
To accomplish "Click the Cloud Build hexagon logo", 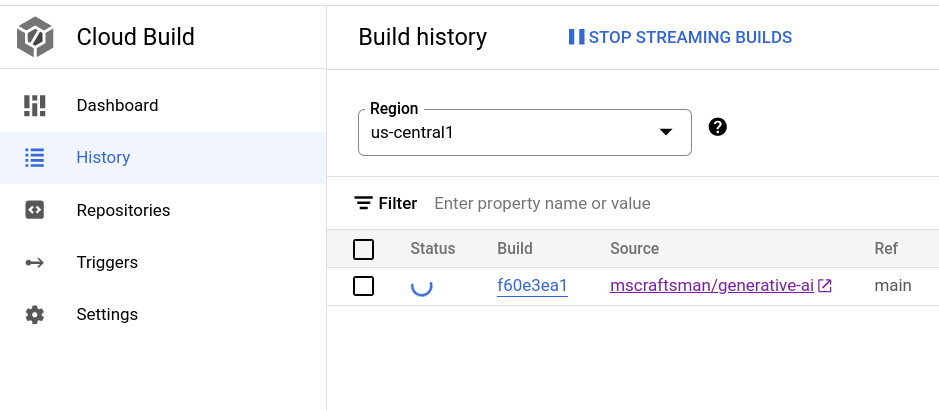I will [x=35, y=37].
